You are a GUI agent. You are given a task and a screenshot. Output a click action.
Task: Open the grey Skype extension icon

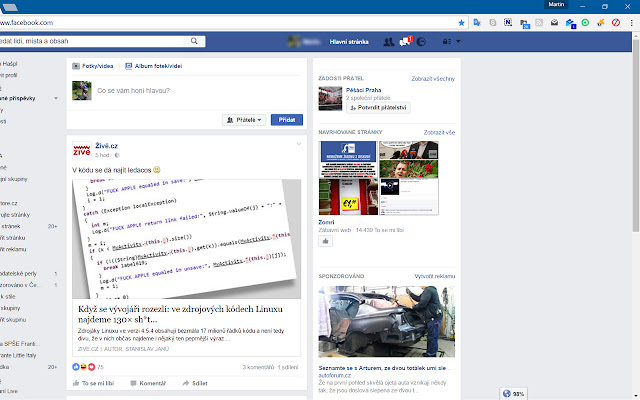(493, 23)
